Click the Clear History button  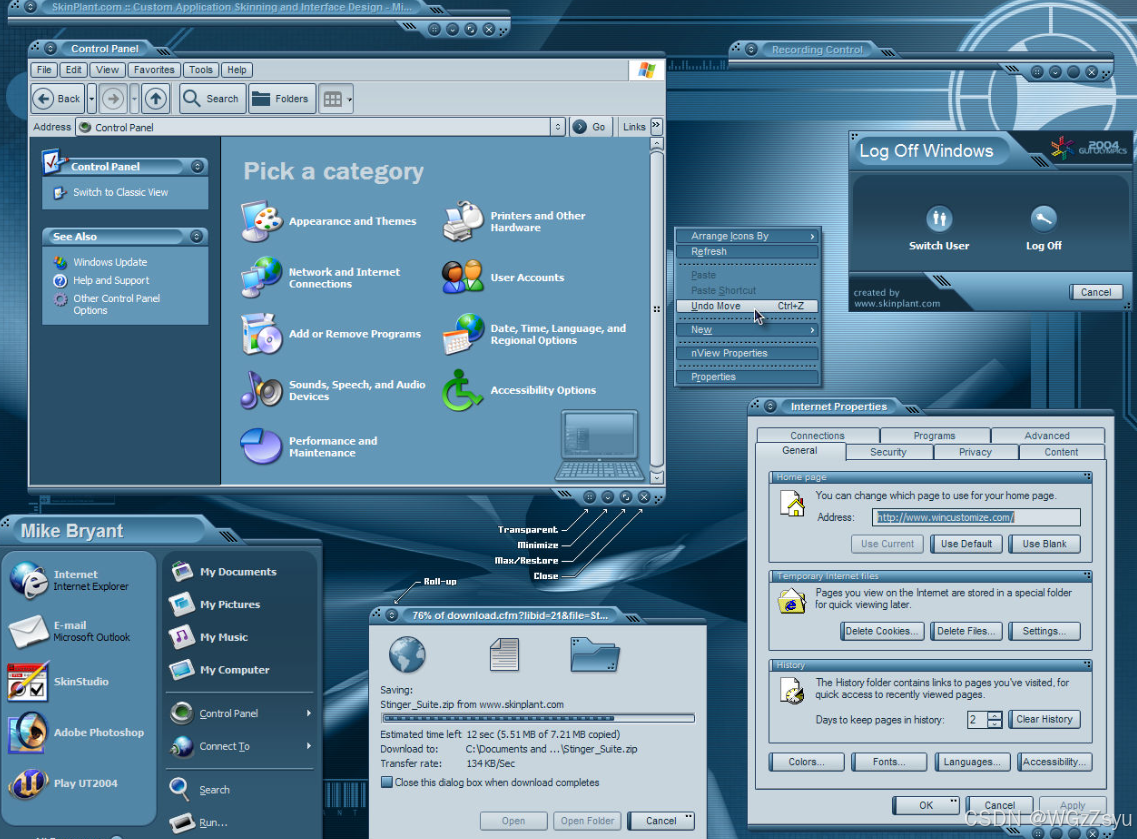(1044, 719)
